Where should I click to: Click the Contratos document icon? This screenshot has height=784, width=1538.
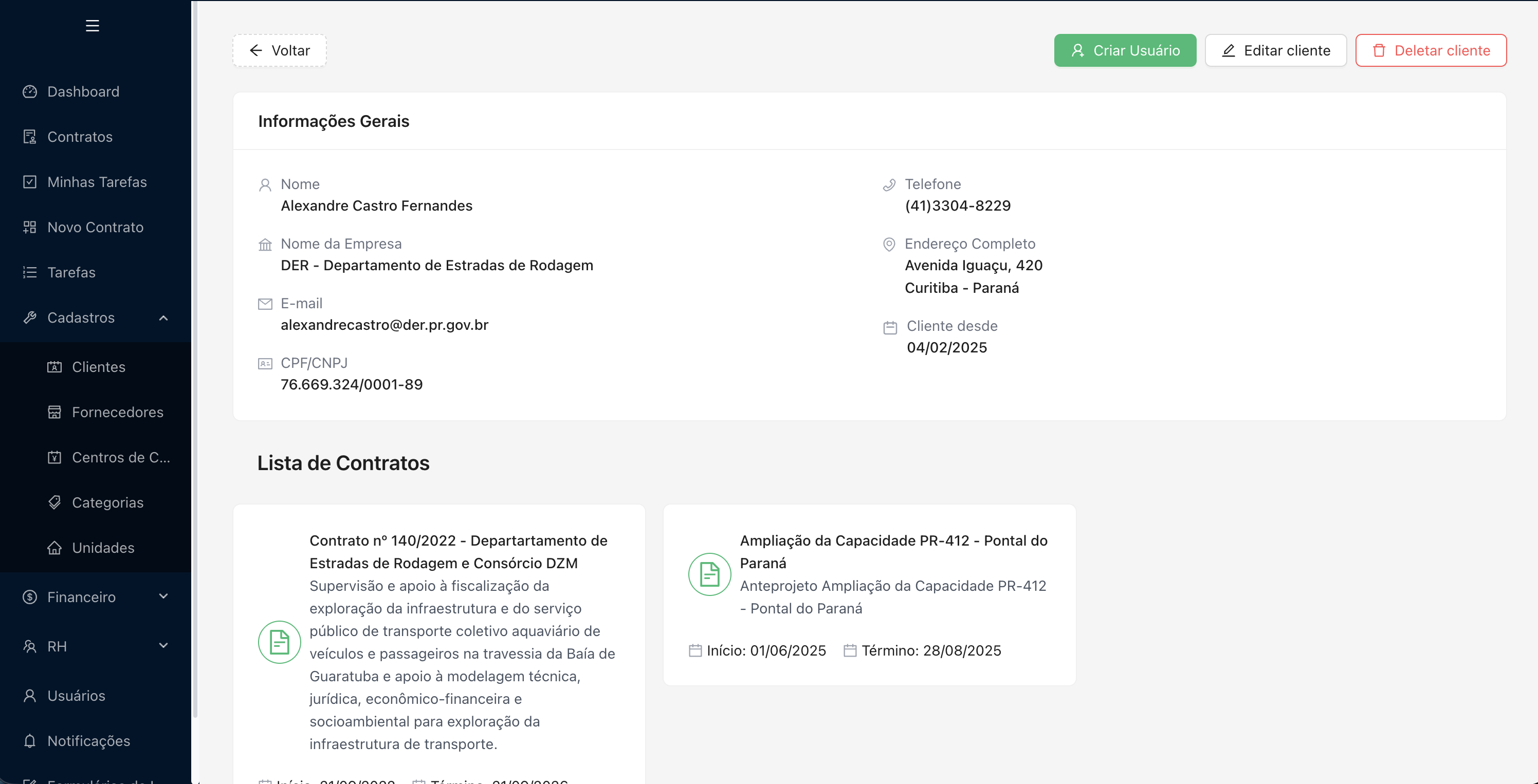30,137
